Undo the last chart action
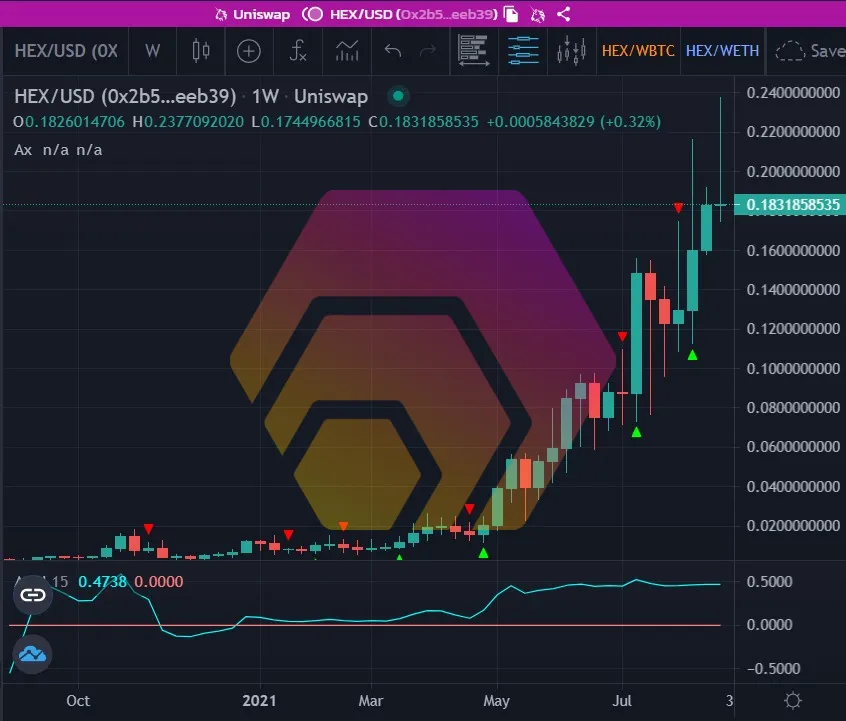846x721 pixels. pos(393,51)
